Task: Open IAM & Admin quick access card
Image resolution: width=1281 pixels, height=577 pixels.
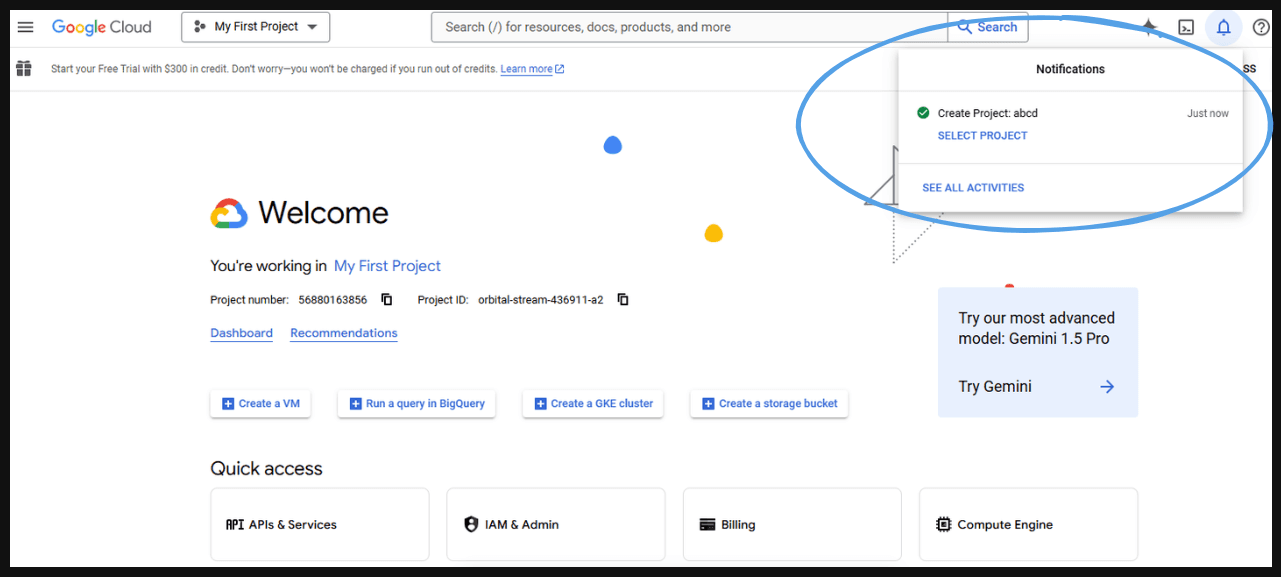Action: (556, 524)
